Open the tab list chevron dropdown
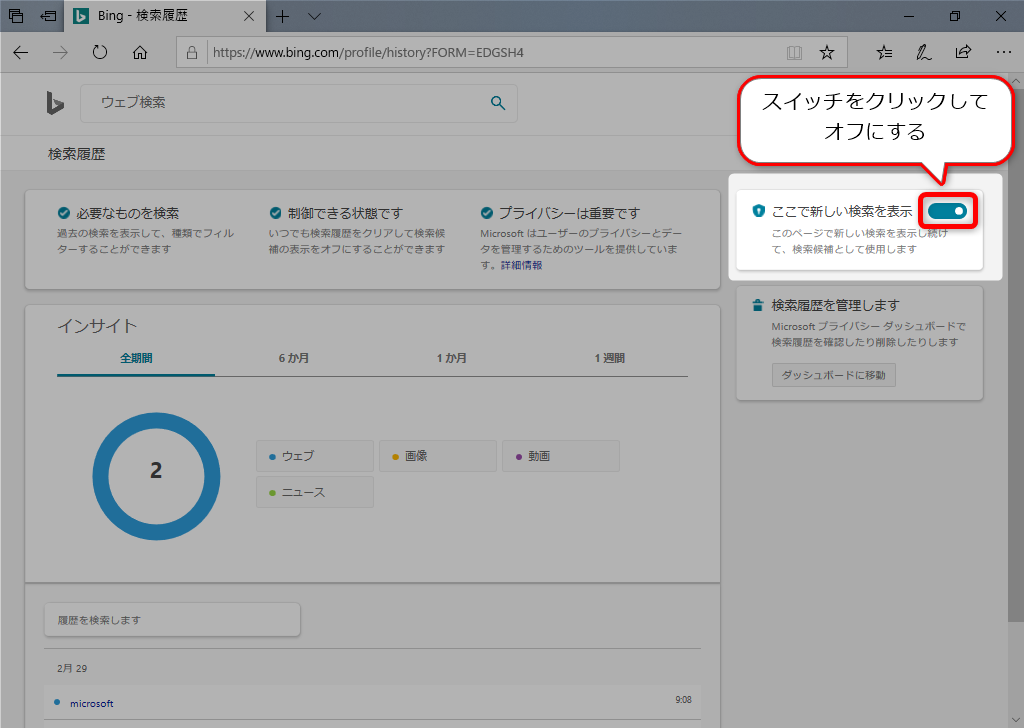Screen dimensions: 1024x728 314,16
